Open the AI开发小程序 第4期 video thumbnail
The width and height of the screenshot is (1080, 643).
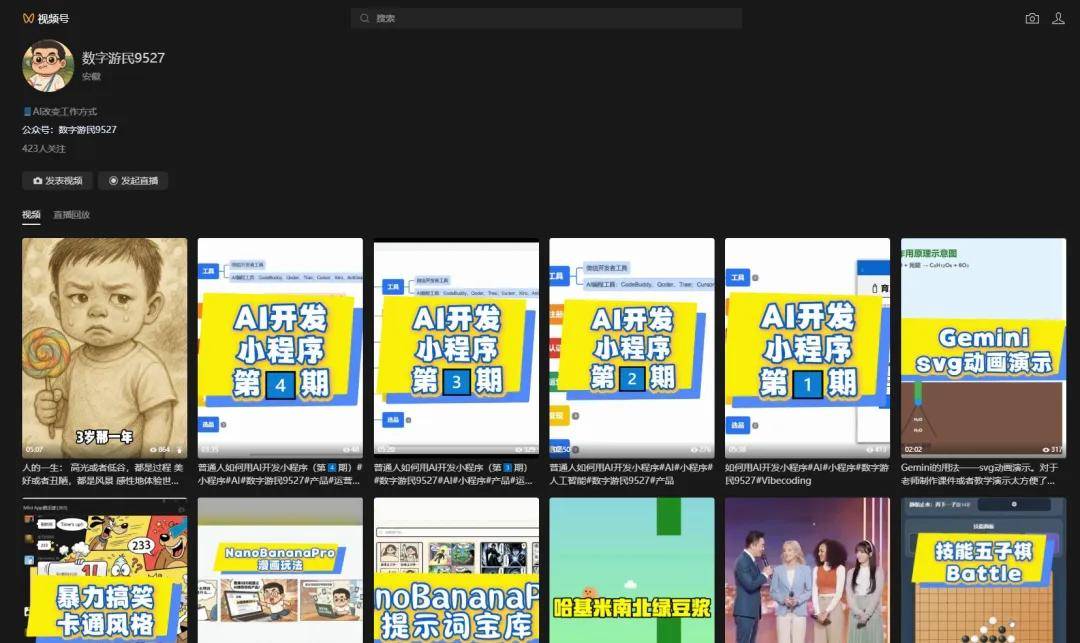(x=280, y=347)
